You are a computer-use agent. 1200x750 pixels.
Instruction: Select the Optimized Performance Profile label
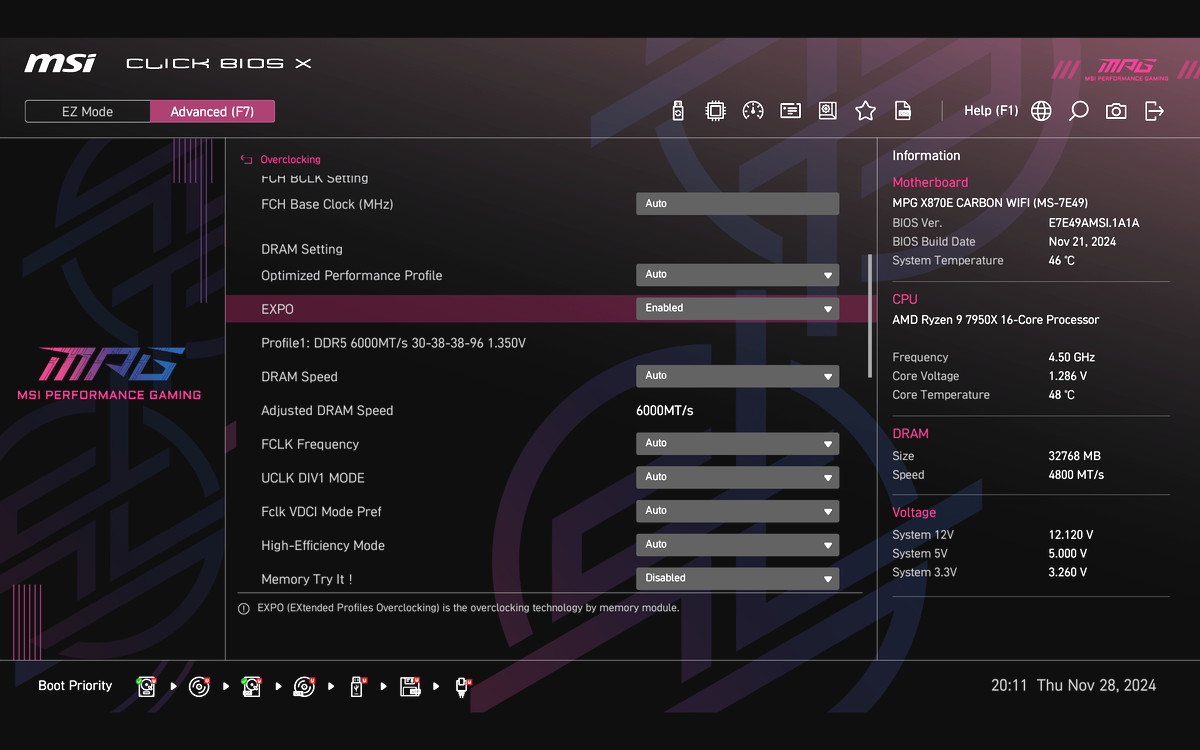coord(351,275)
